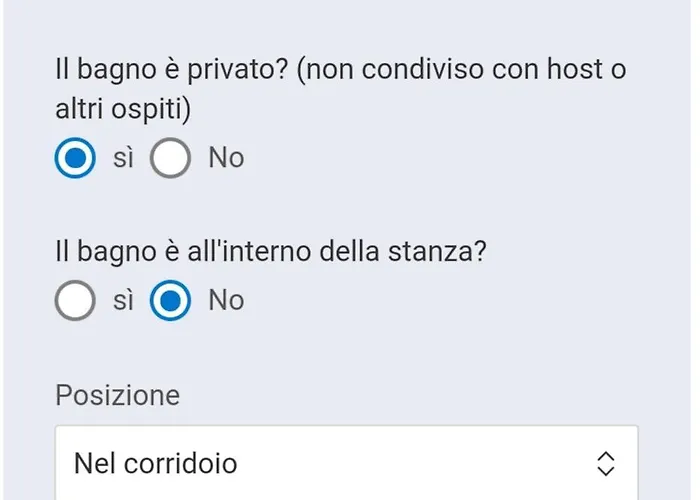
Task: Click the filled blue dot of inside-room 'No'
Action: (x=171, y=301)
